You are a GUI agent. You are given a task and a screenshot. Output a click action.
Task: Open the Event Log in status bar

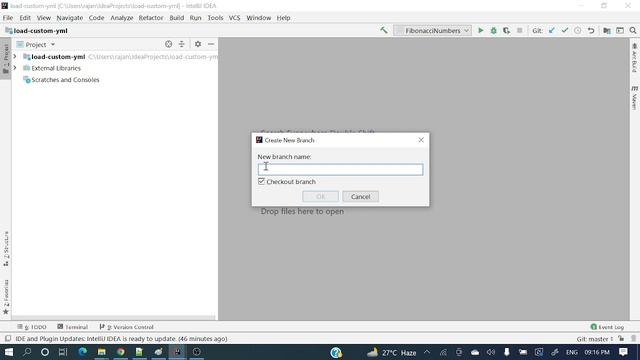(607, 327)
